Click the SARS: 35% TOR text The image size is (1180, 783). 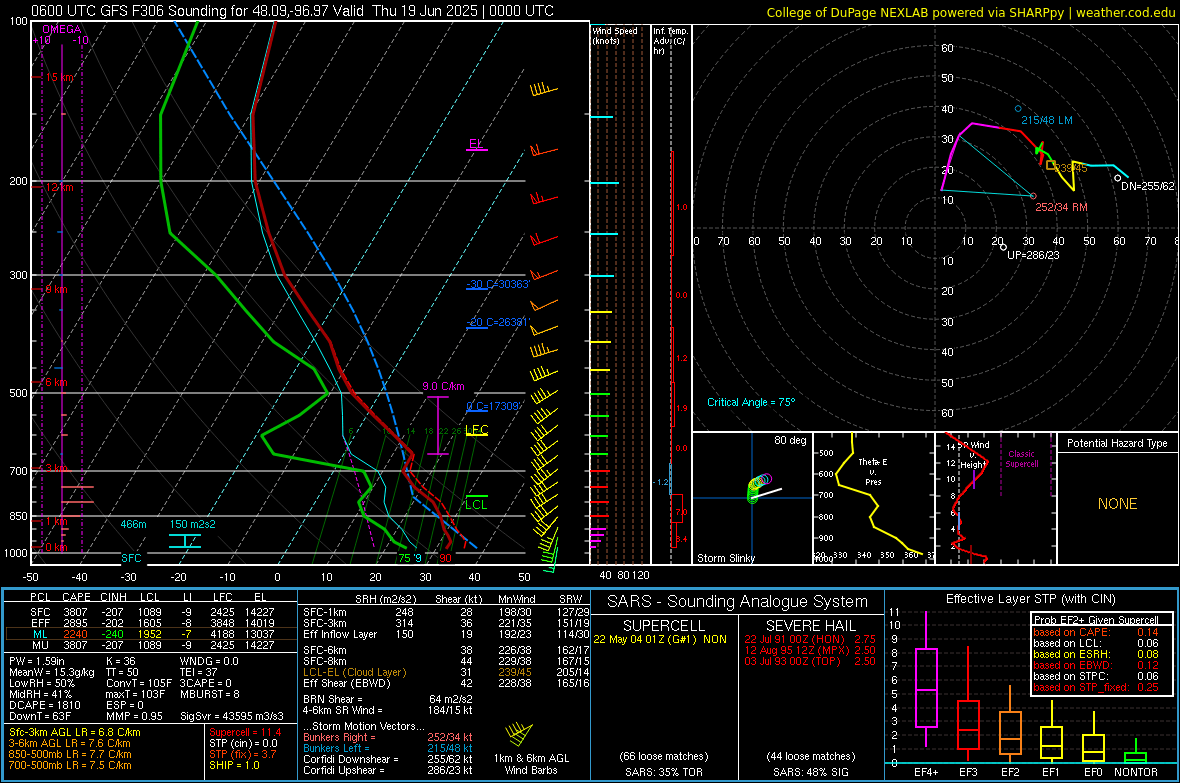coord(663,772)
